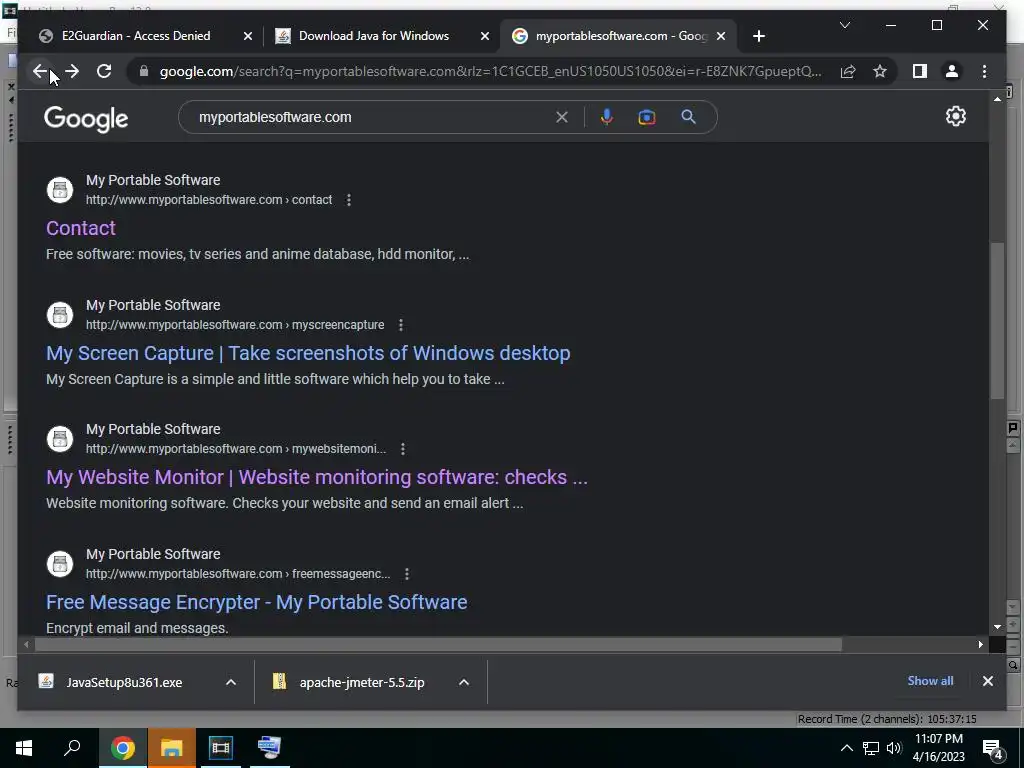
Task: Open the downloaded JavaSetup8u361.exe file
Action: pos(124,682)
